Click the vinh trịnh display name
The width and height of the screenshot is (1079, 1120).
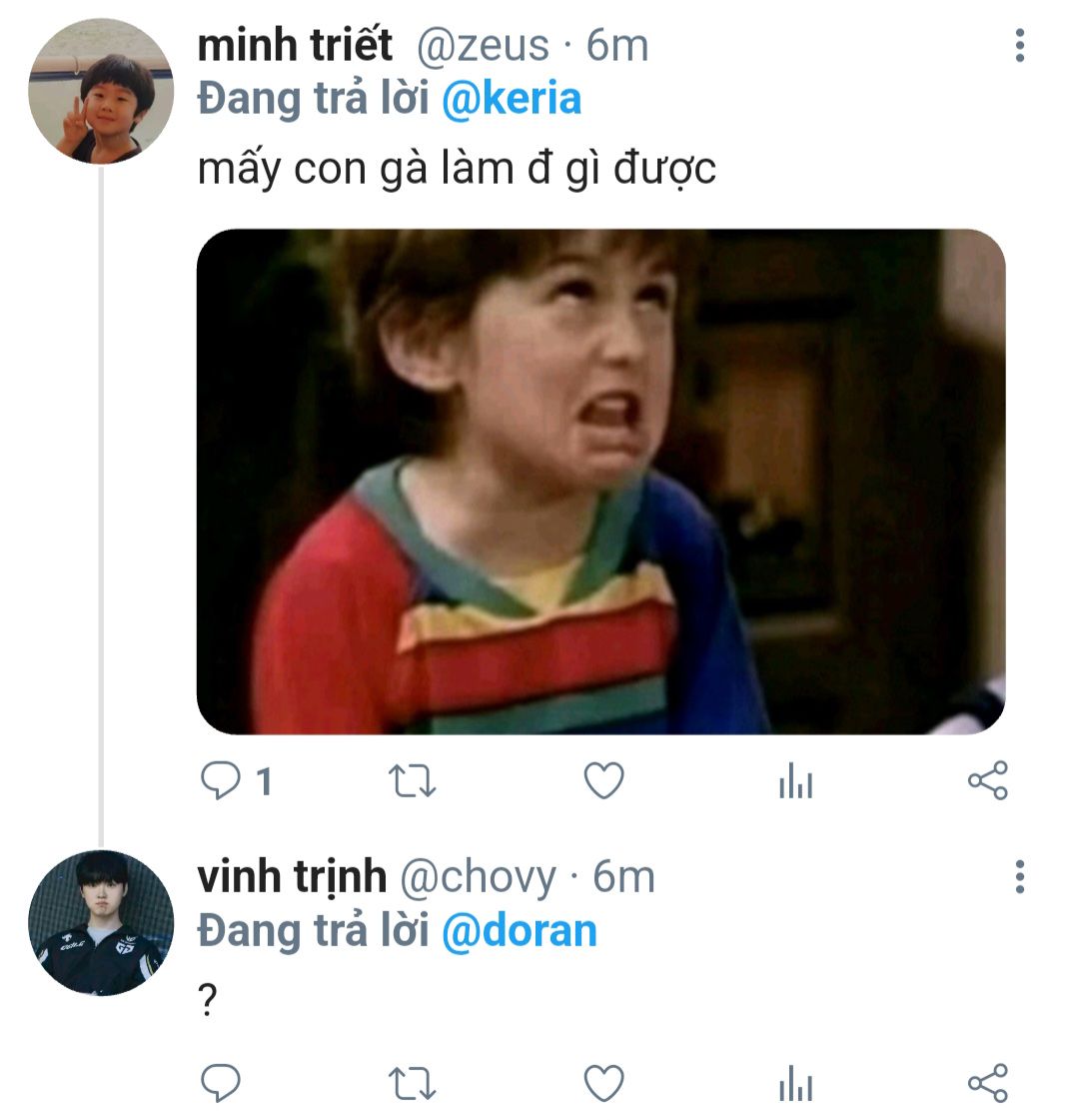292,876
